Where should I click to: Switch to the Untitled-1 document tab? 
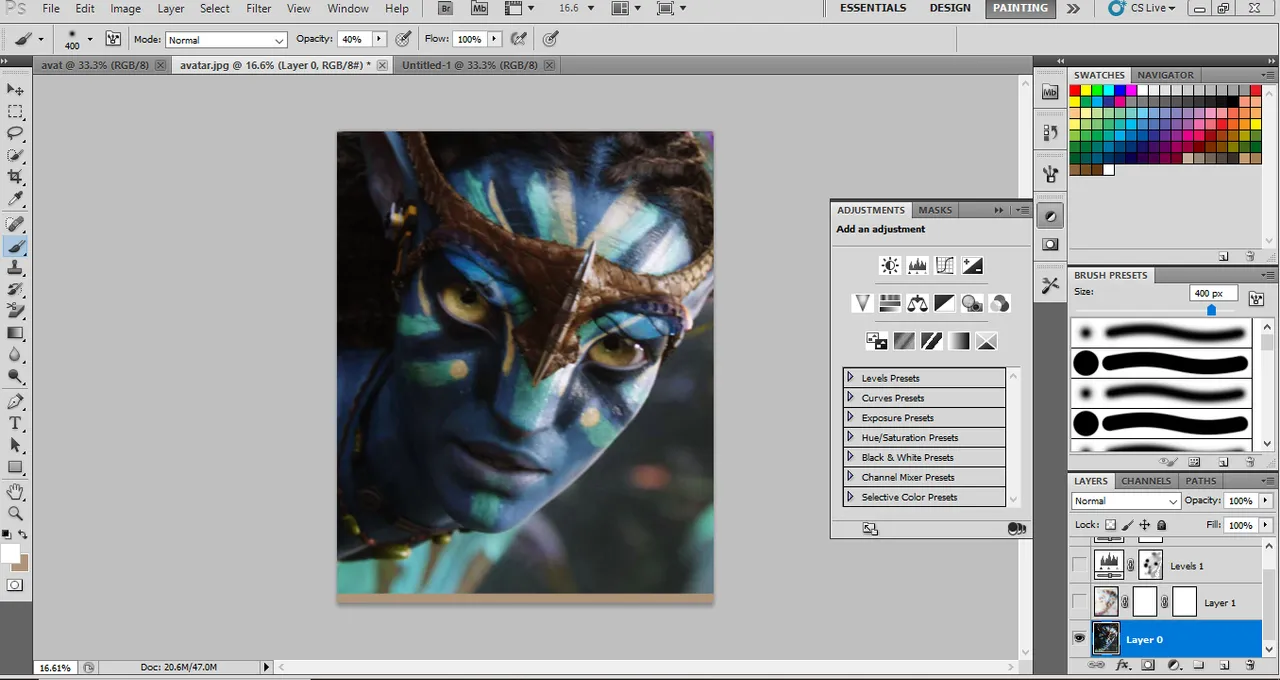coord(471,65)
